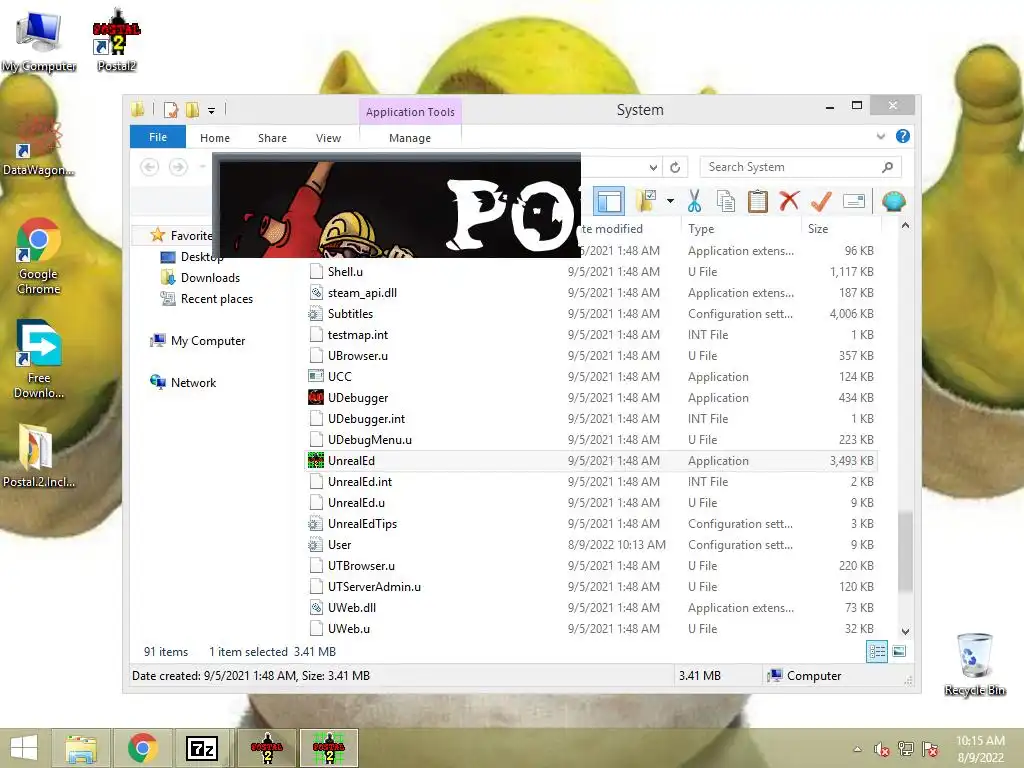
Task: Click the red X Delete icon
Action: pyautogui.click(x=789, y=201)
